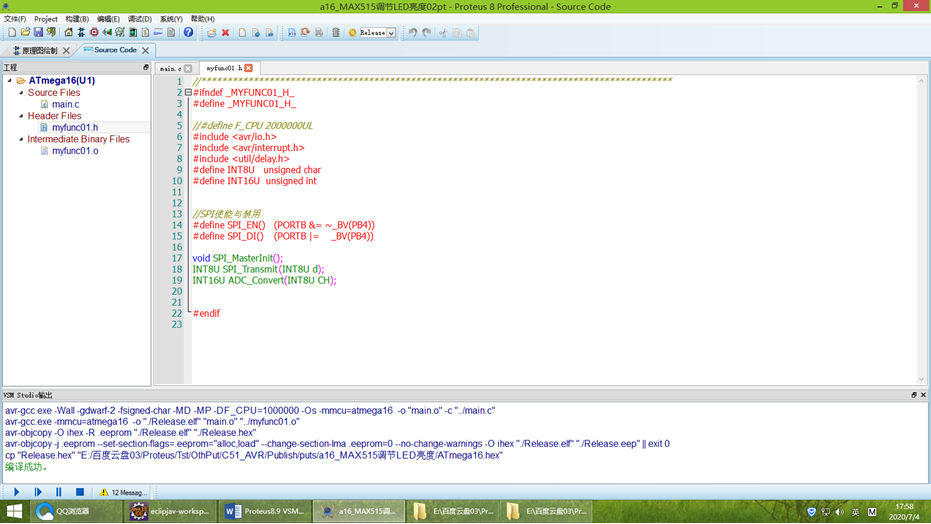Screen dimensions: 931x524
Task: Undo the last edit
Action: (413, 33)
